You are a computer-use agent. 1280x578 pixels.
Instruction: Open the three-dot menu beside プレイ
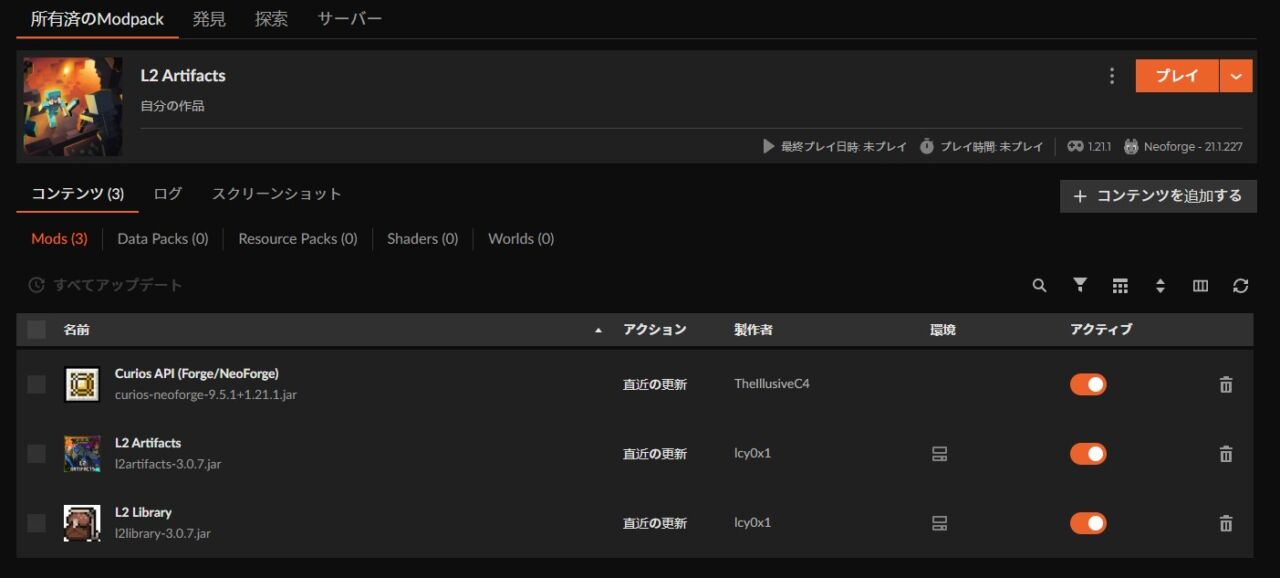click(1112, 75)
